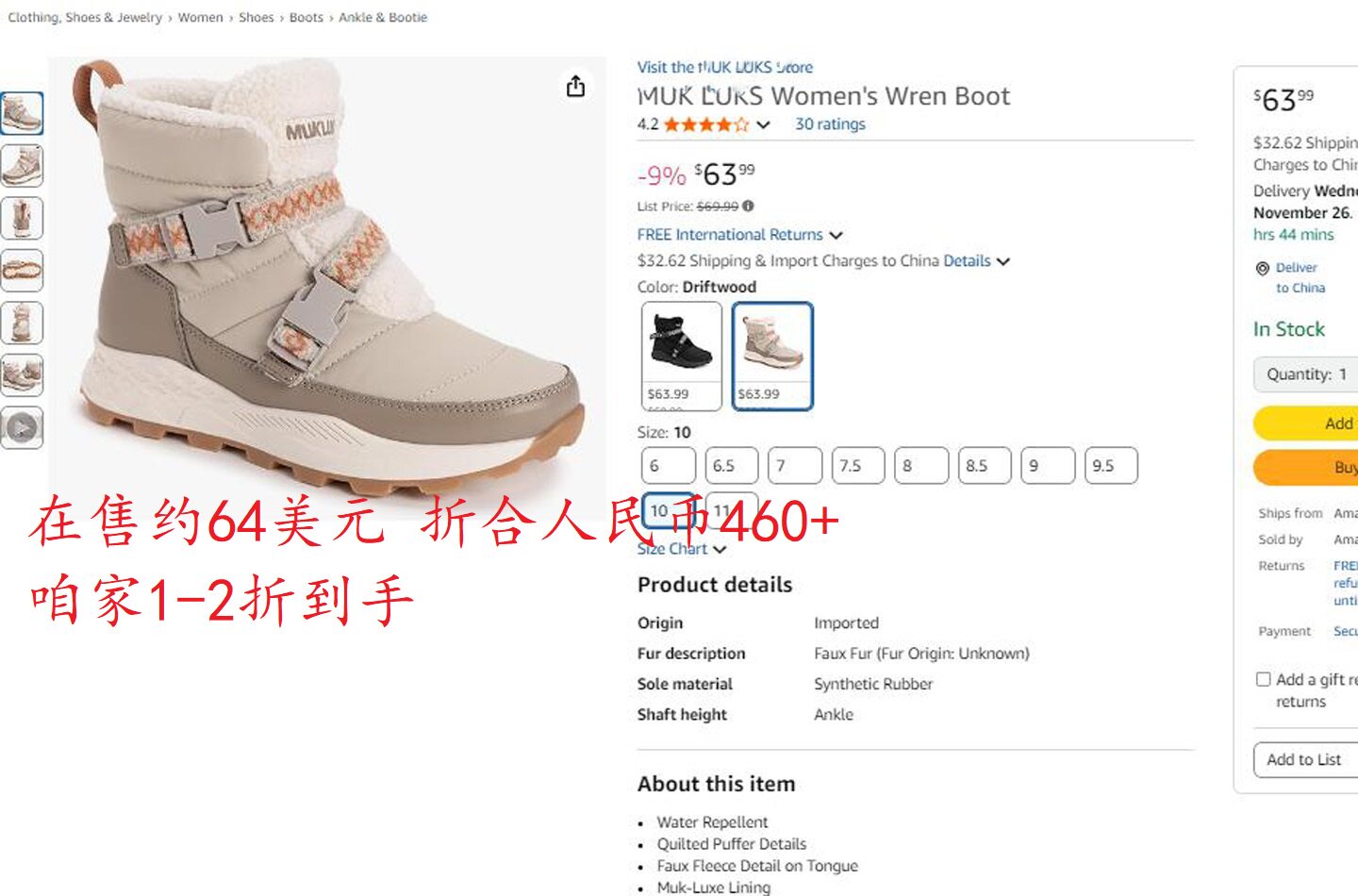1358x896 pixels.
Task: Open the 30 ratings link
Action: pyautogui.click(x=830, y=124)
